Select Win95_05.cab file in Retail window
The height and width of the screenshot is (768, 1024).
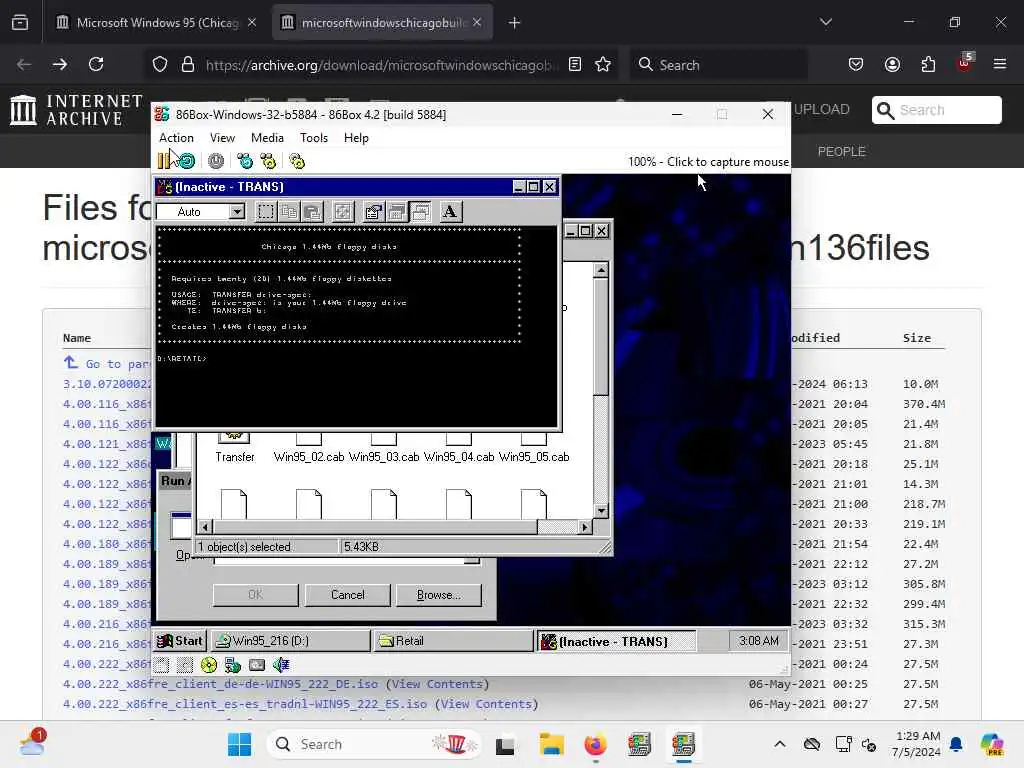click(x=534, y=448)
